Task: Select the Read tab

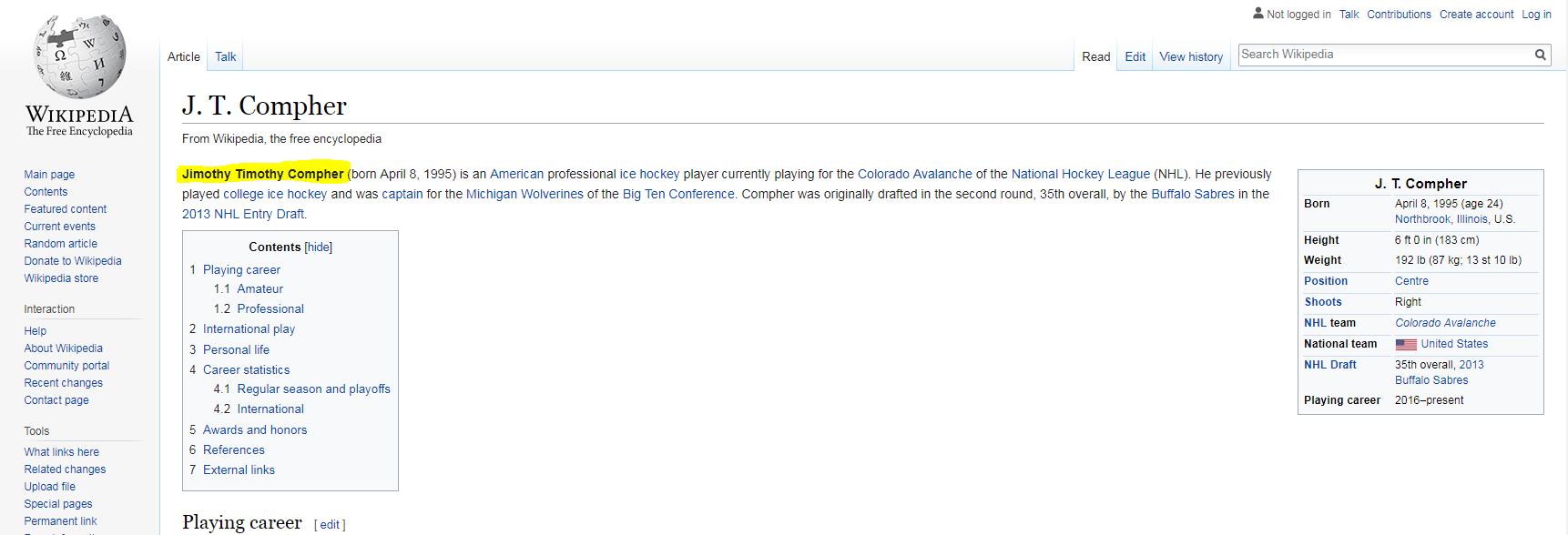Action: pos(1096,56)
